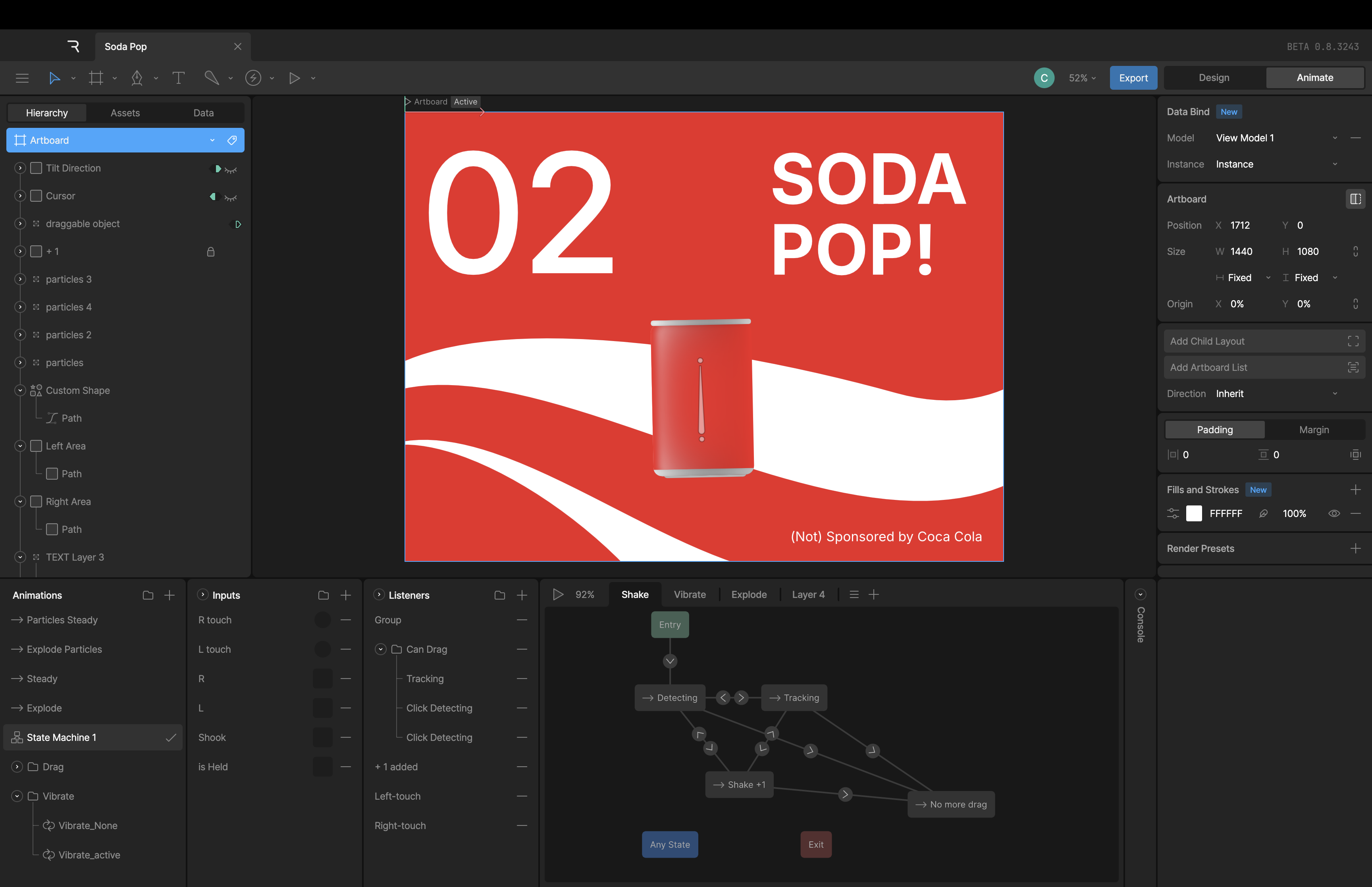The height and width of the screenshot is (887, 1372).
Task: Click the white FFFFFF color swatch
Action: tap(1193, 513)
